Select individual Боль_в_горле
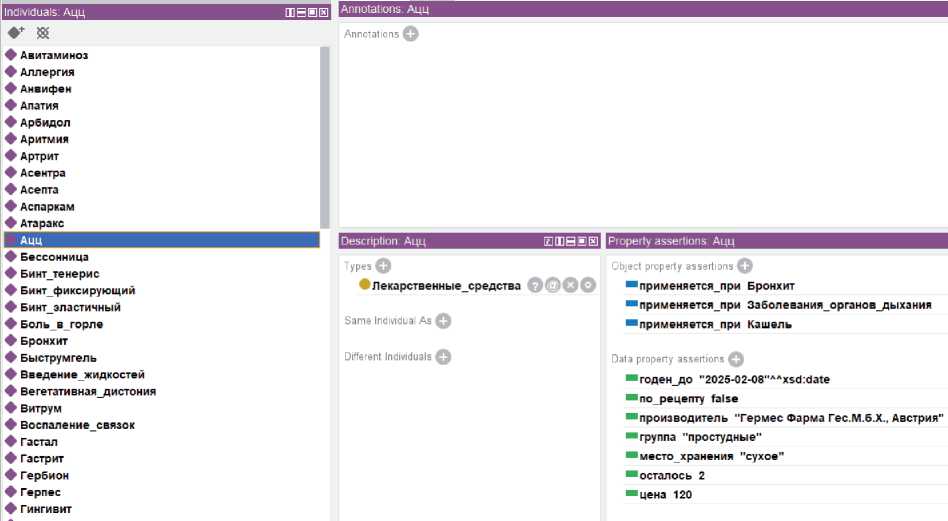948x521 pixels. [x=62, y=324]
